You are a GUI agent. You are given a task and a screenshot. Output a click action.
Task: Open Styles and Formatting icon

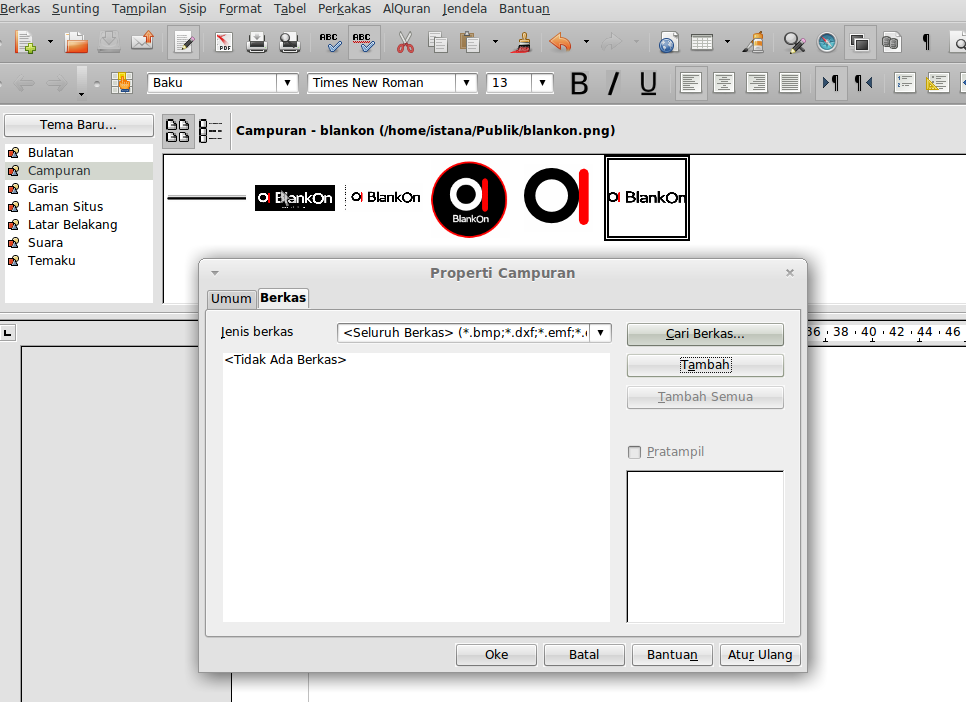click(x=121, y=83)
